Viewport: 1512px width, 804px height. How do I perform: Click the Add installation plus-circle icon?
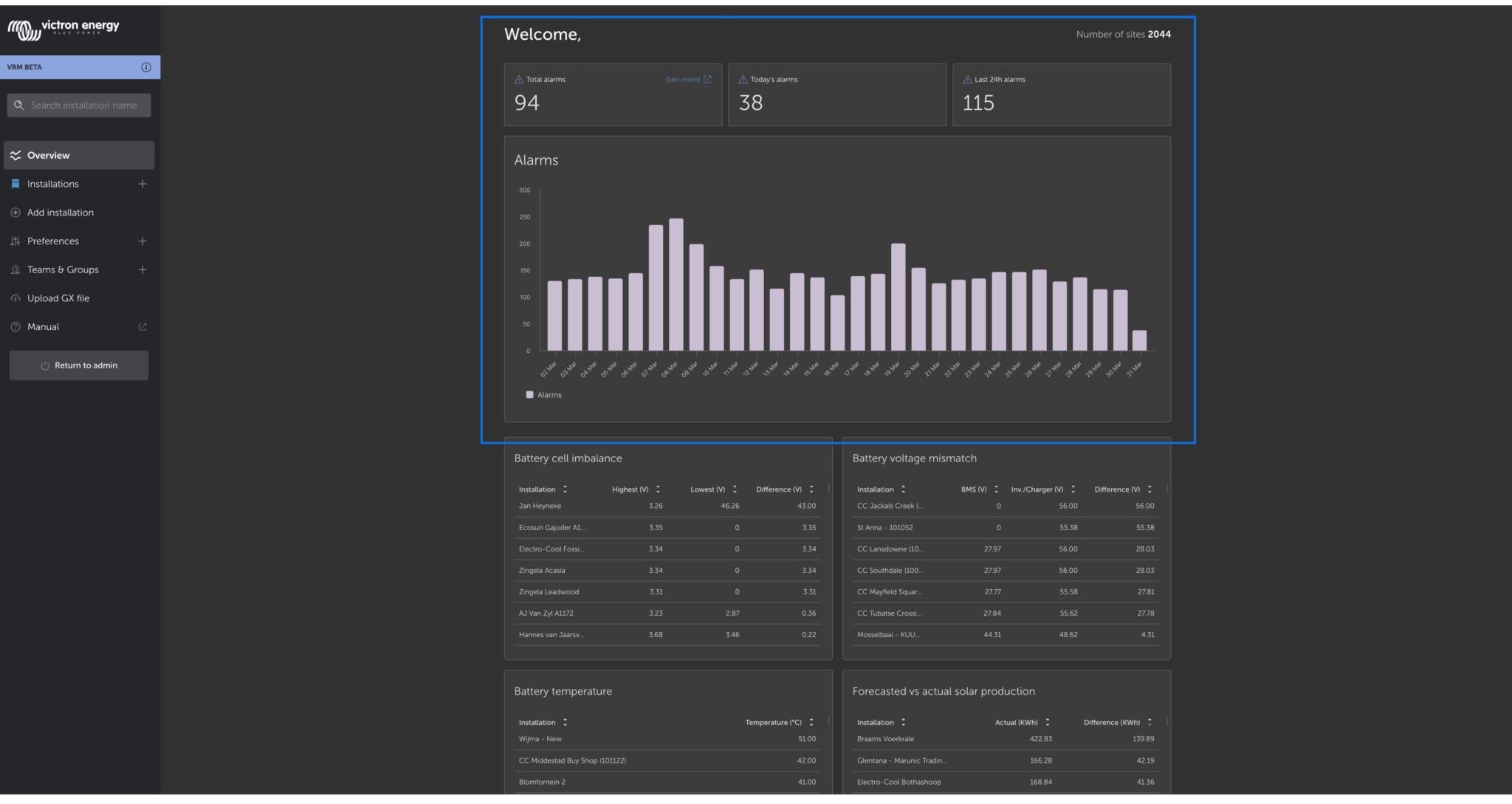coord(15,212)
